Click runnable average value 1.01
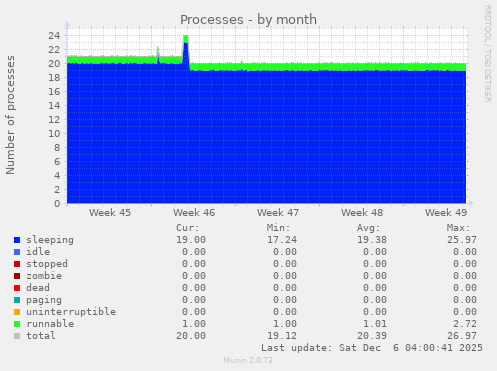 [375, 324]
